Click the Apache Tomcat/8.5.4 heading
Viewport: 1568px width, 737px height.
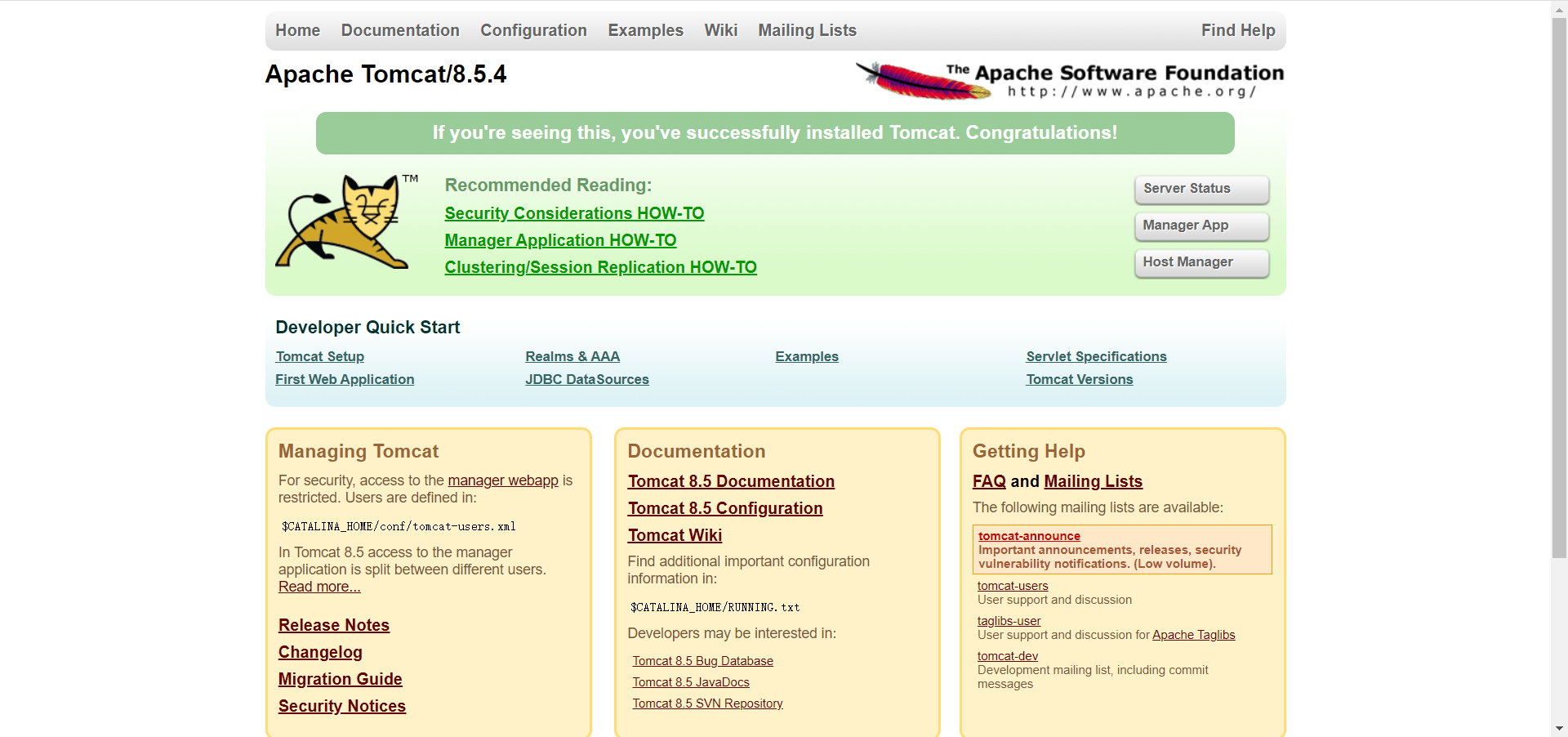385,74
